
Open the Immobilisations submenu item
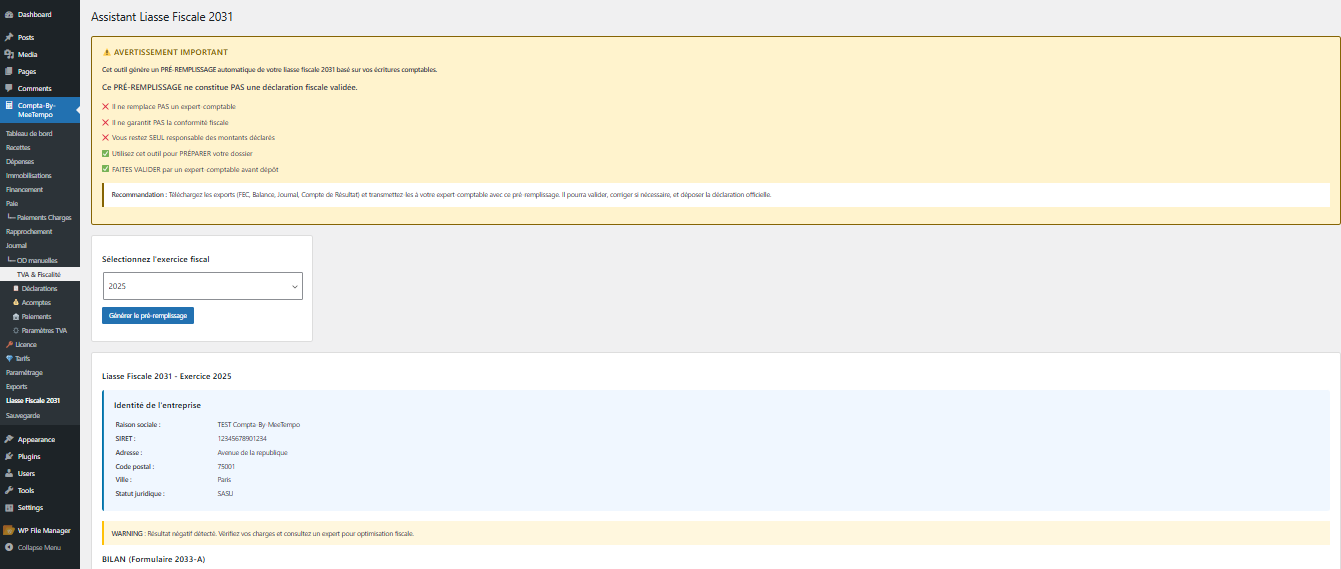[x=30, y=175]
